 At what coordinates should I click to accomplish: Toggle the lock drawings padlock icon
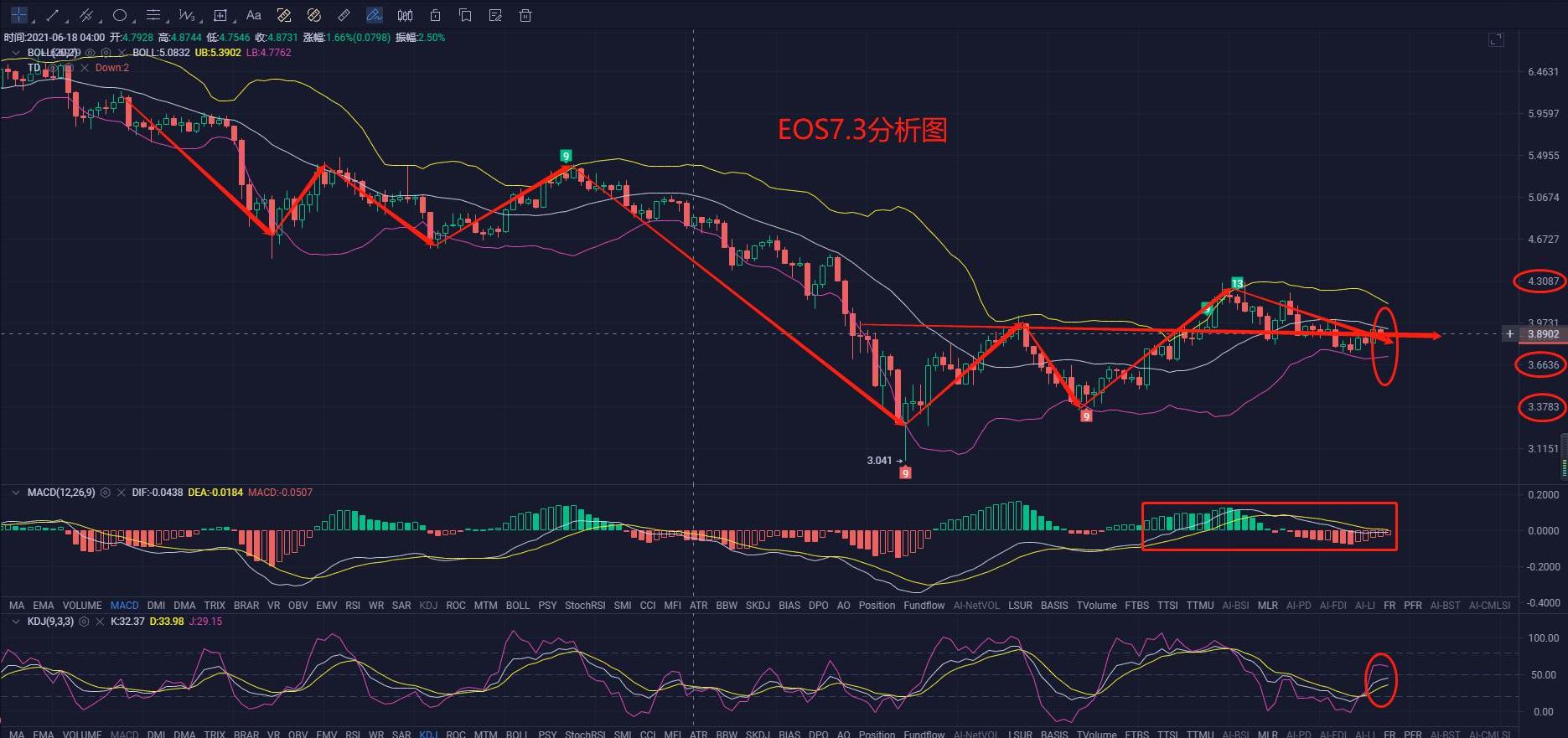click(435, 15)
